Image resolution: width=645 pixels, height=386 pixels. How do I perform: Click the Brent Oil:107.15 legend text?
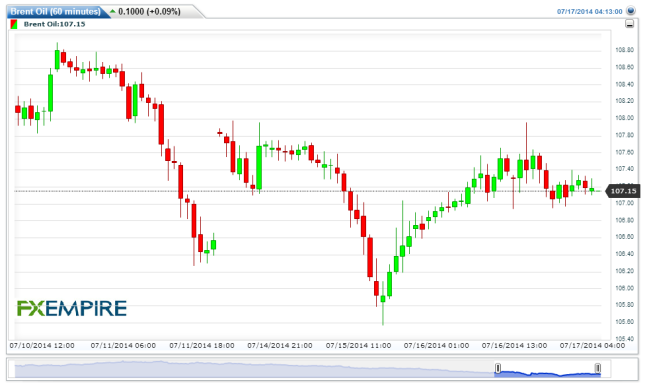(54, 24)
